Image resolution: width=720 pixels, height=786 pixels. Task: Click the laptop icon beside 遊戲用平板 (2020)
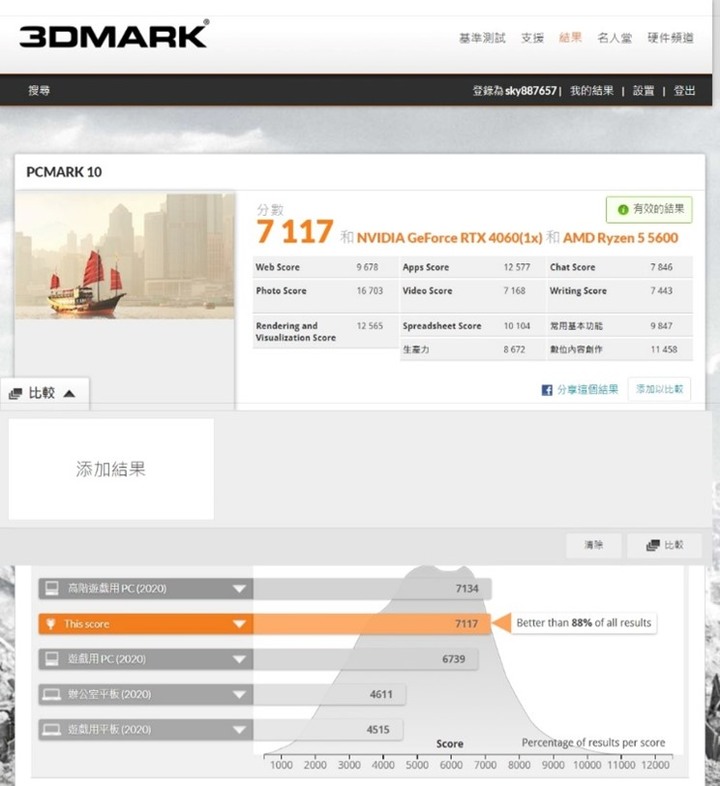(52, 729)
